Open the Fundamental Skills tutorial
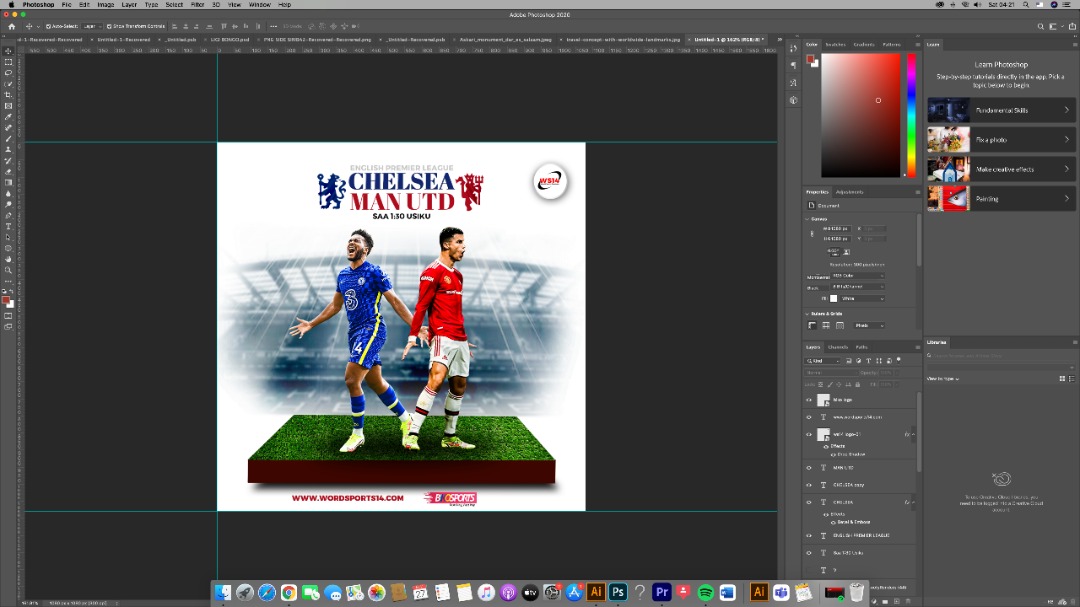1080x607 pixels. tap(1001, 110)
